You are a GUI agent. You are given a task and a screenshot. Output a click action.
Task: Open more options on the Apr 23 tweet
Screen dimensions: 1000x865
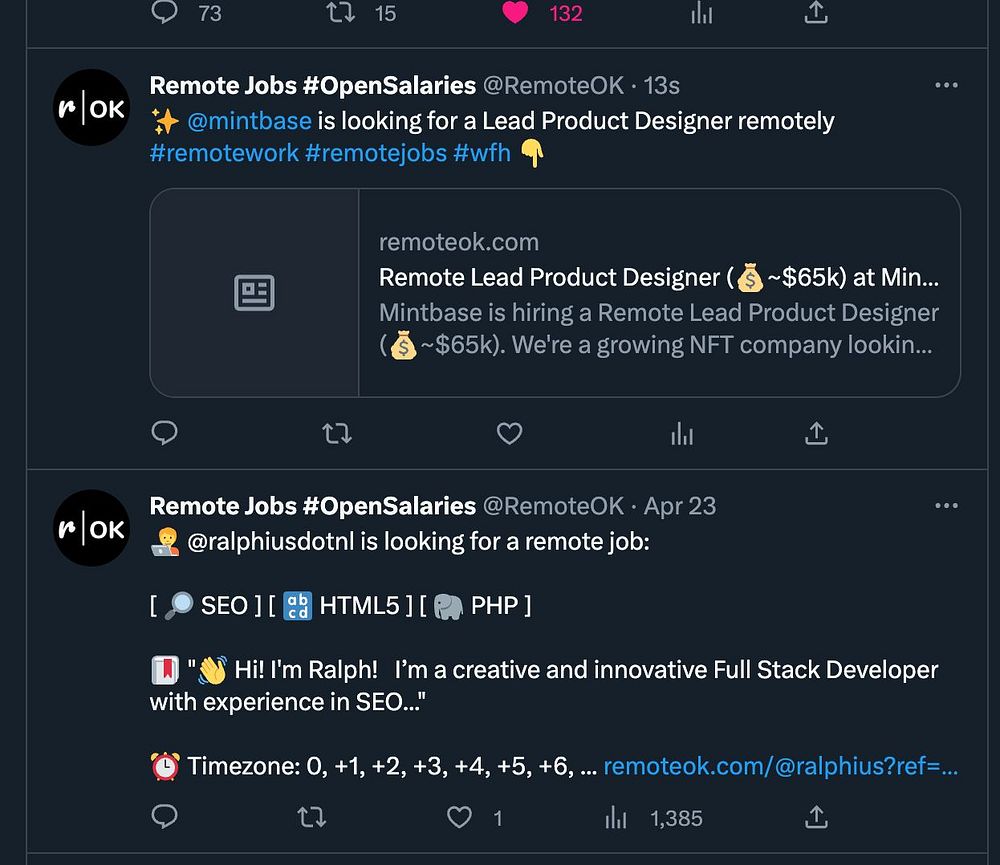(x=946, y=506)
